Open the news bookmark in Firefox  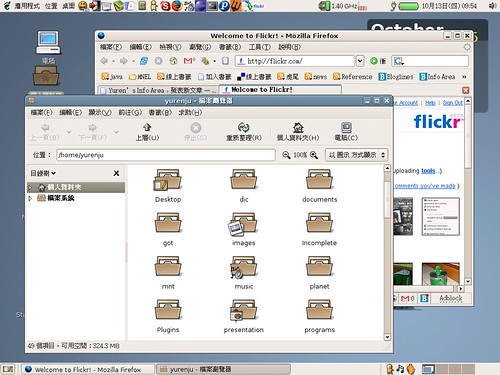pos(315,77)
